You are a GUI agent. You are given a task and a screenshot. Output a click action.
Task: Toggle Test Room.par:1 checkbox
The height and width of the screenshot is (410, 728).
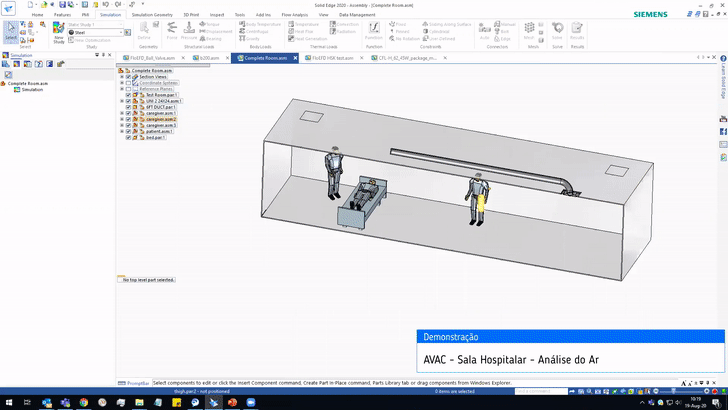129,95
